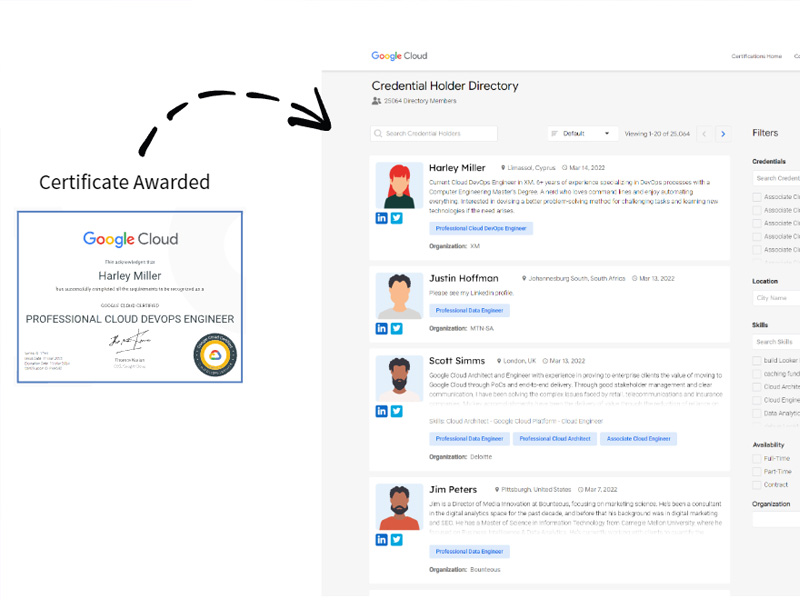Click clock icon beside Mar 14, 2022
Viewport: 800px width, 600px height.
[565, 168]
